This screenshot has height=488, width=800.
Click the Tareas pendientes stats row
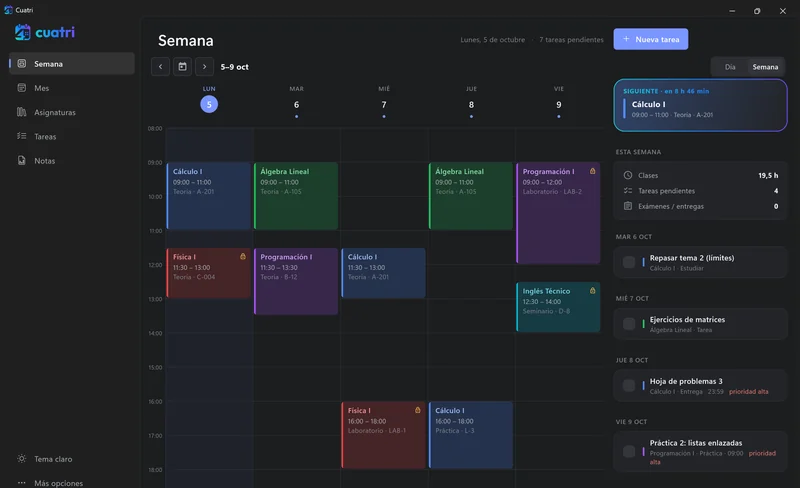700,190
